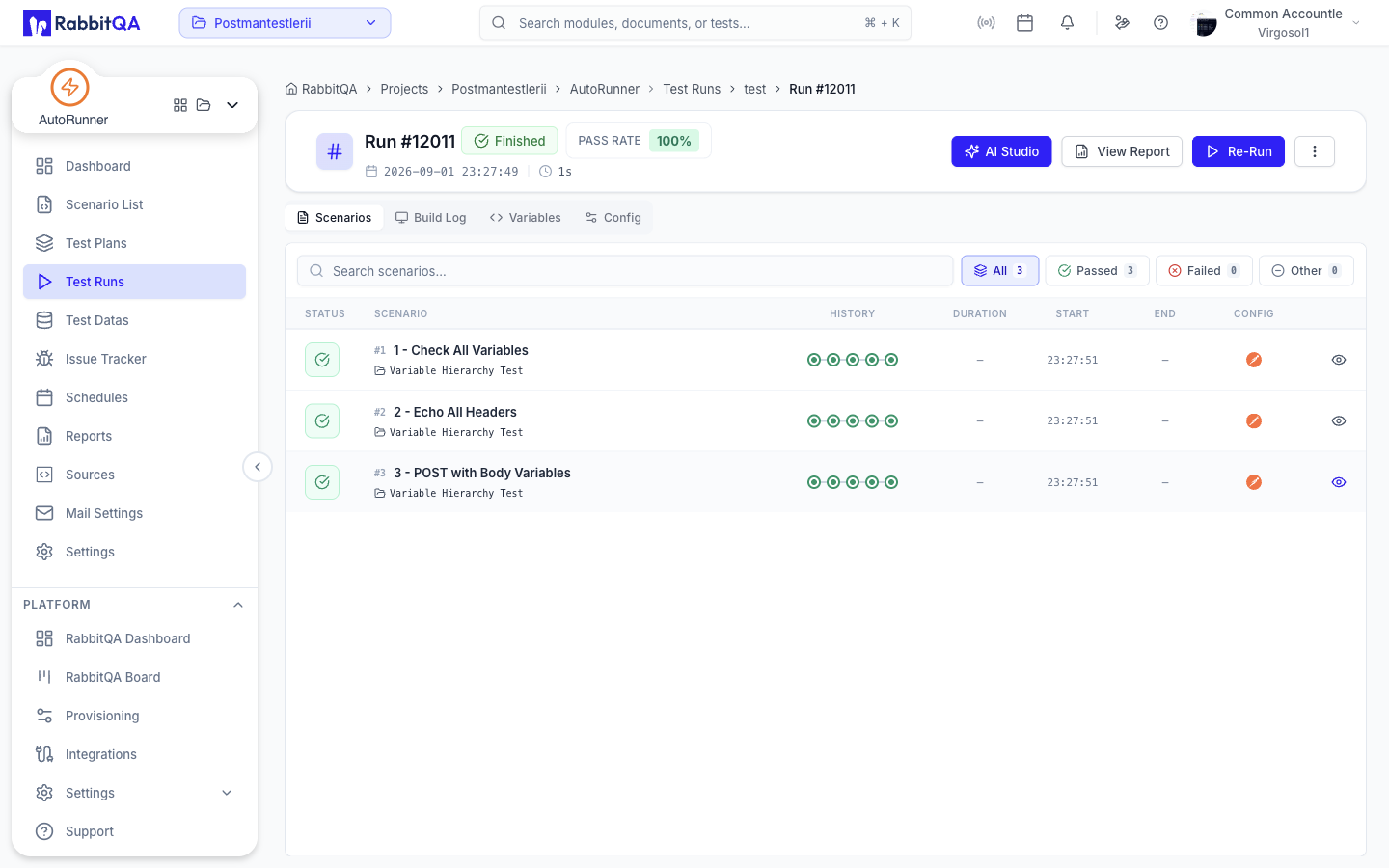Open Issue Tracker in sidebar
The width and height of the screenshot is (1389, 868).
134,359
